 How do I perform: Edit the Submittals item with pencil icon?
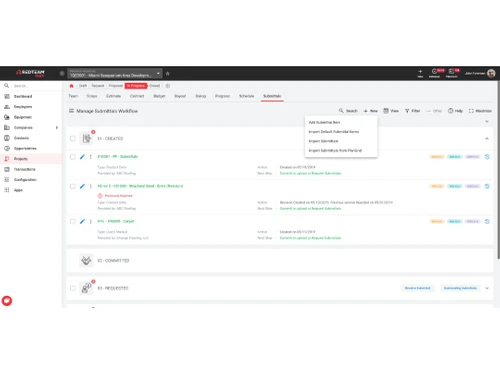point(82,157)
